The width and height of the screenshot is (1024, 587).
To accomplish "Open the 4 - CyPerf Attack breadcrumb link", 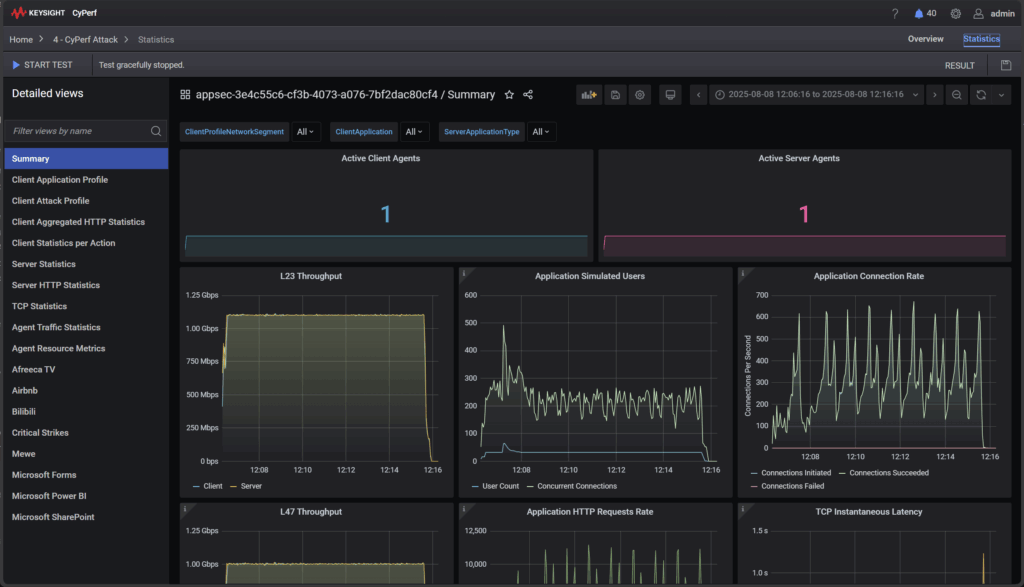I will point(86,40).
